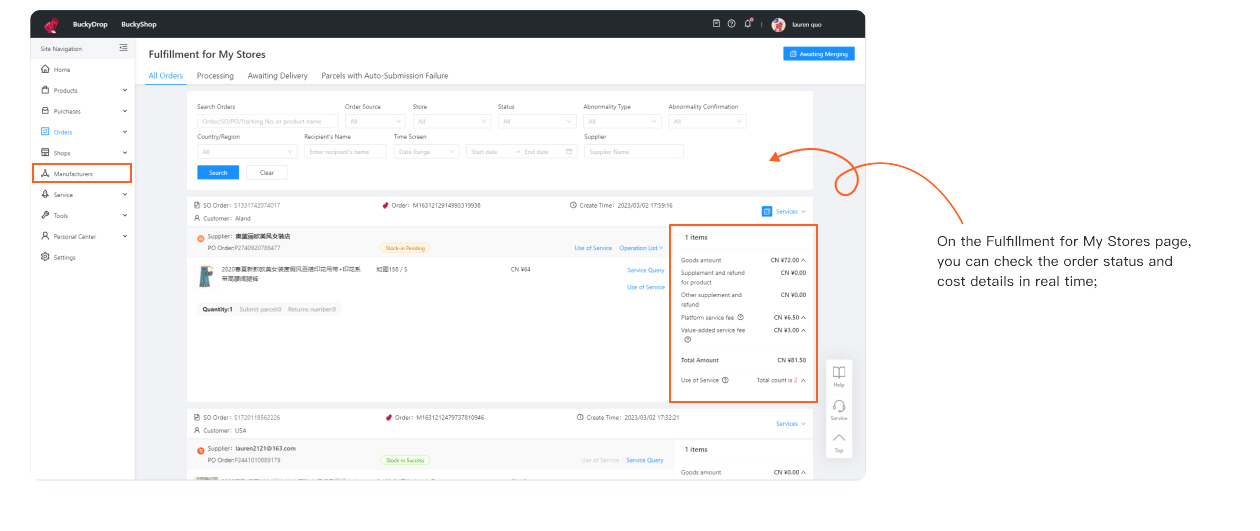Collapse Goods amount CN ¥72.00 chevron

point(804,260)
